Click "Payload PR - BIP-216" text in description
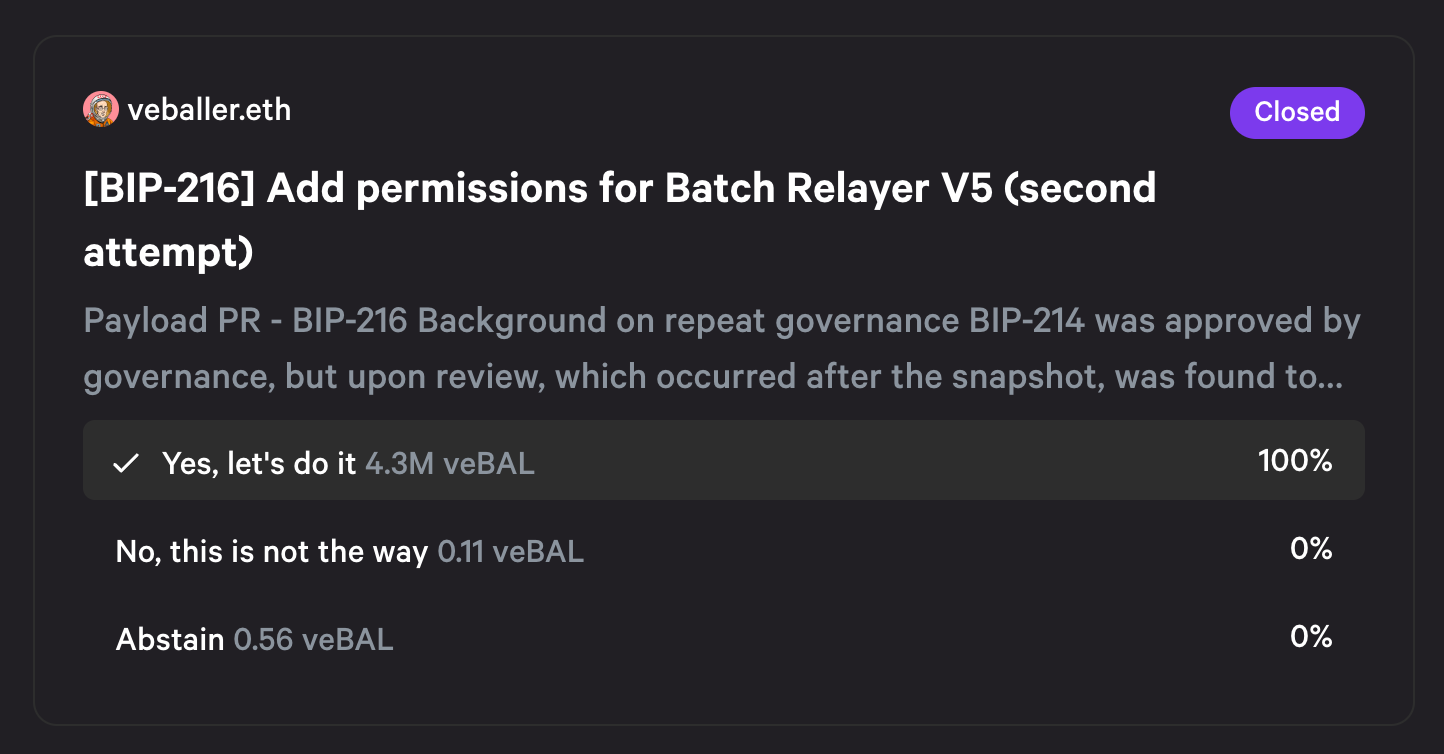This screenshot has width=1444, height=754. click(x=246, y=321)
